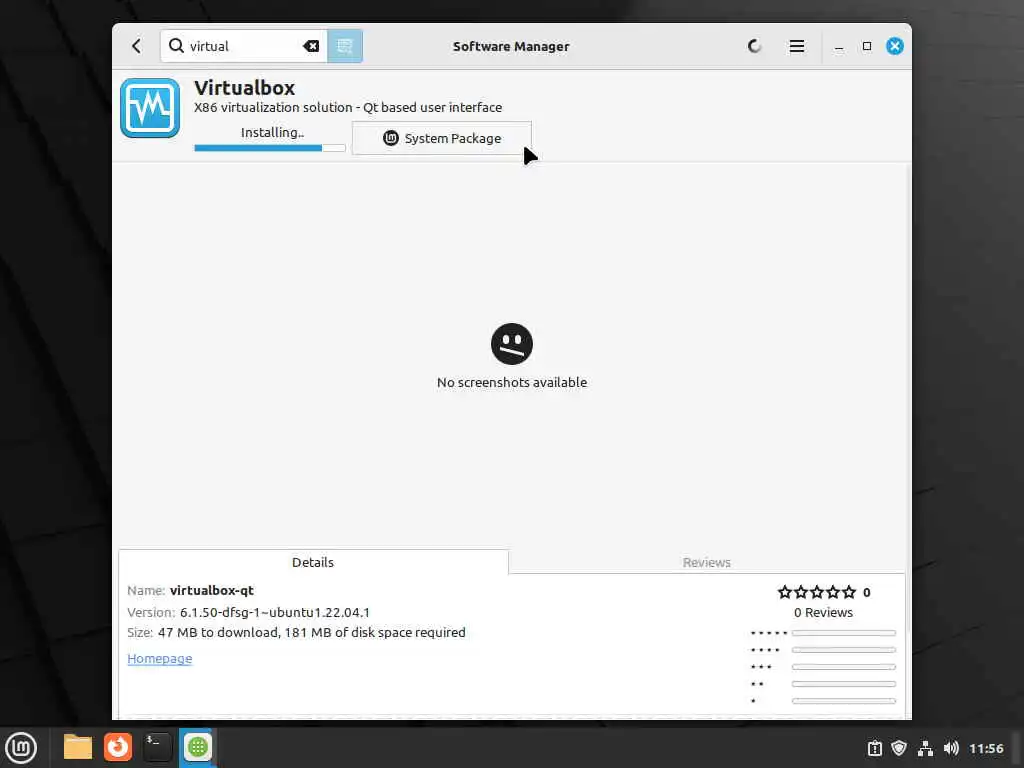
Task: Open the Linux Mint start menu
Action: (21, 748)
